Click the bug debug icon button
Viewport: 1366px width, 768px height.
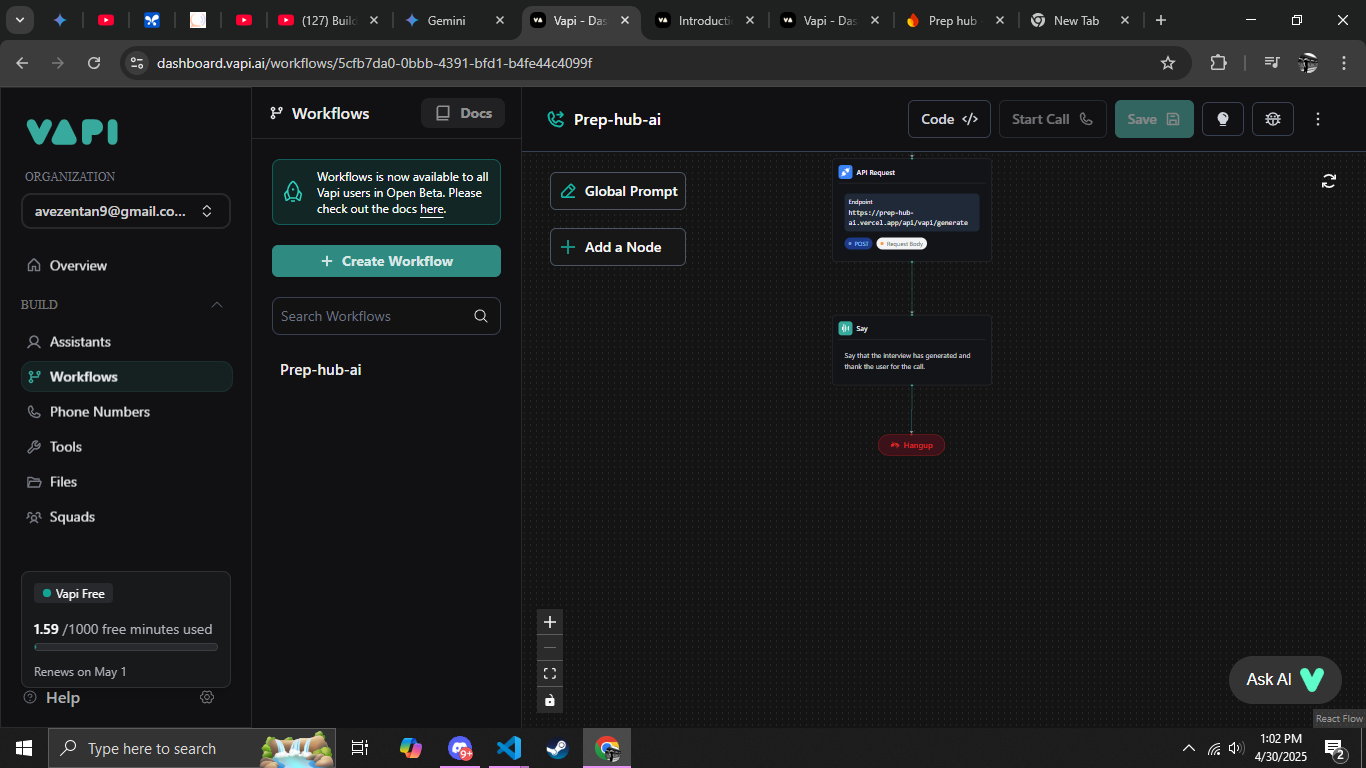coord(1272,119)
